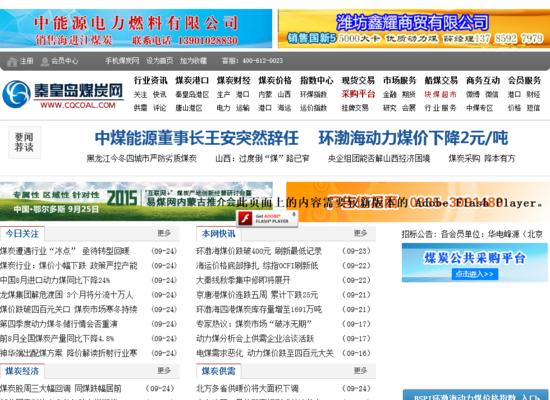
Task: Open the 注册 link in top bar
Action: point(26,61)
